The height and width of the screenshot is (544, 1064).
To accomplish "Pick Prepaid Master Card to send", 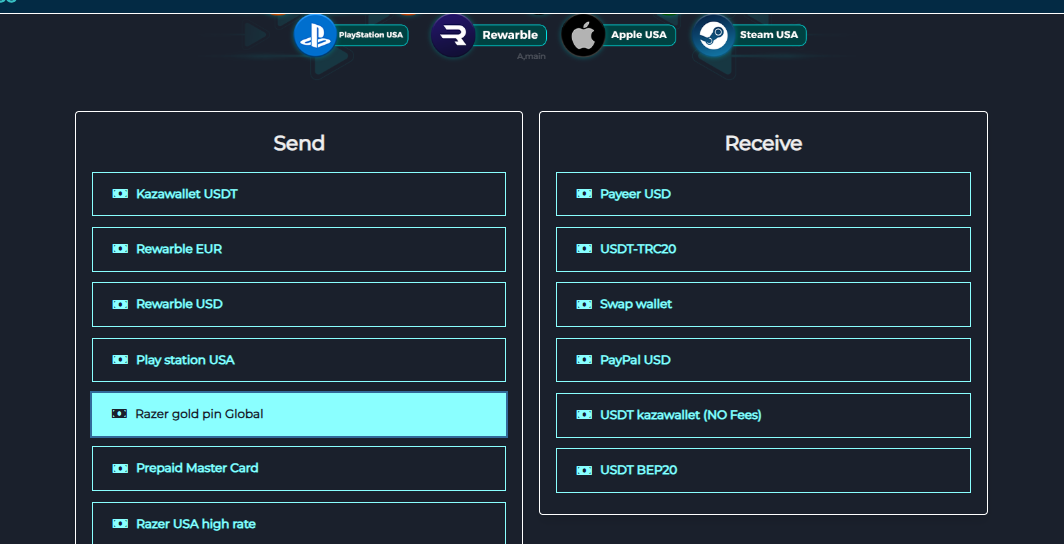I will click(x=299, y=468).
